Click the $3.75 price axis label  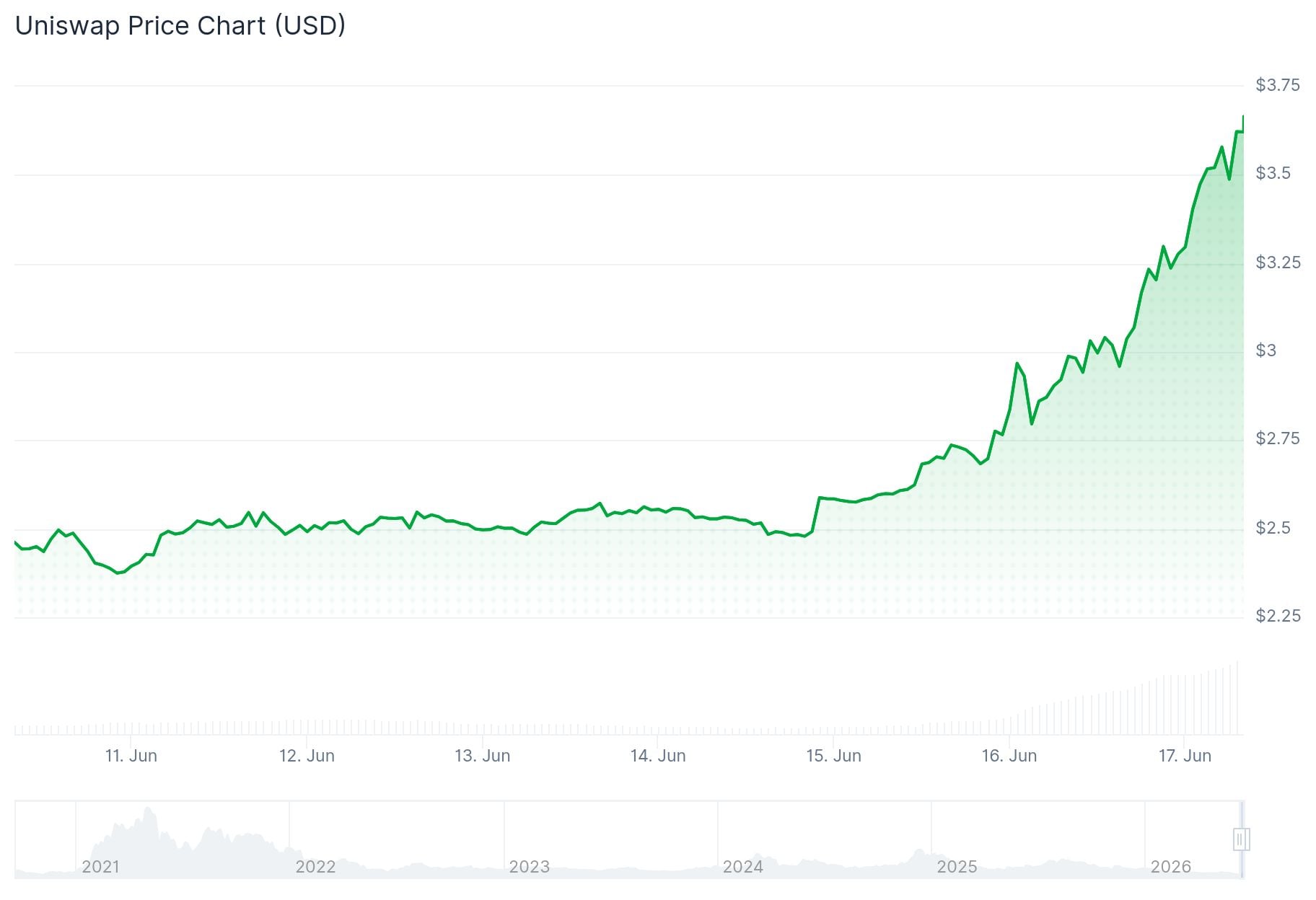pos(1278,85)
